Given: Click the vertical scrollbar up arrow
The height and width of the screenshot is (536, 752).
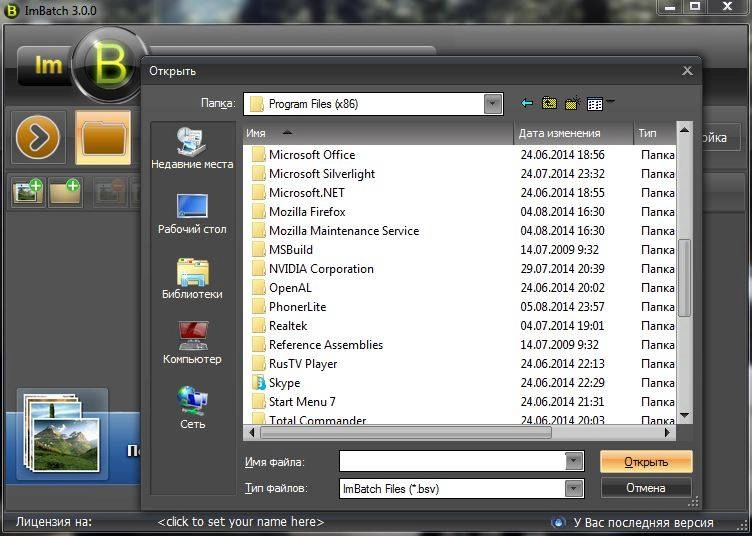Looking at the screenshot, I should click(x=684, y=130).
